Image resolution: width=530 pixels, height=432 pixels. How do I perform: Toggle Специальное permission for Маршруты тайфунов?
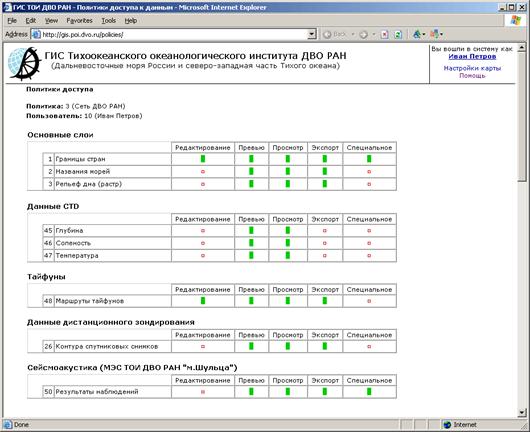tap(369, 301)
